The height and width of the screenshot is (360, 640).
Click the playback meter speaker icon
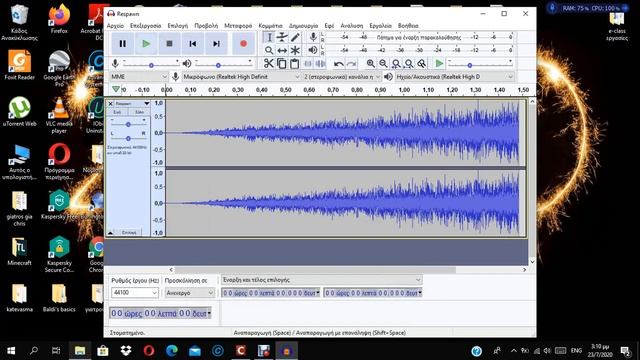point(313,50)
